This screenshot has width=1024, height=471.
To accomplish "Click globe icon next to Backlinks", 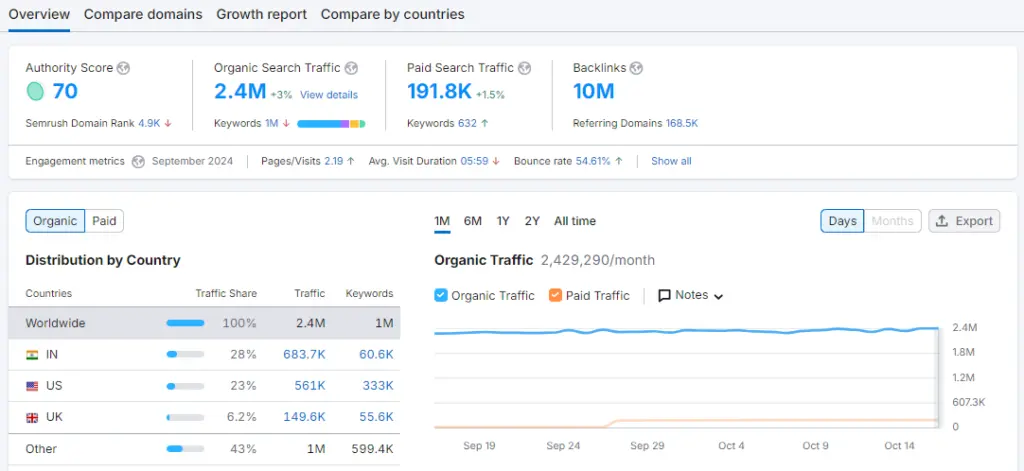I will pos(636,68).
